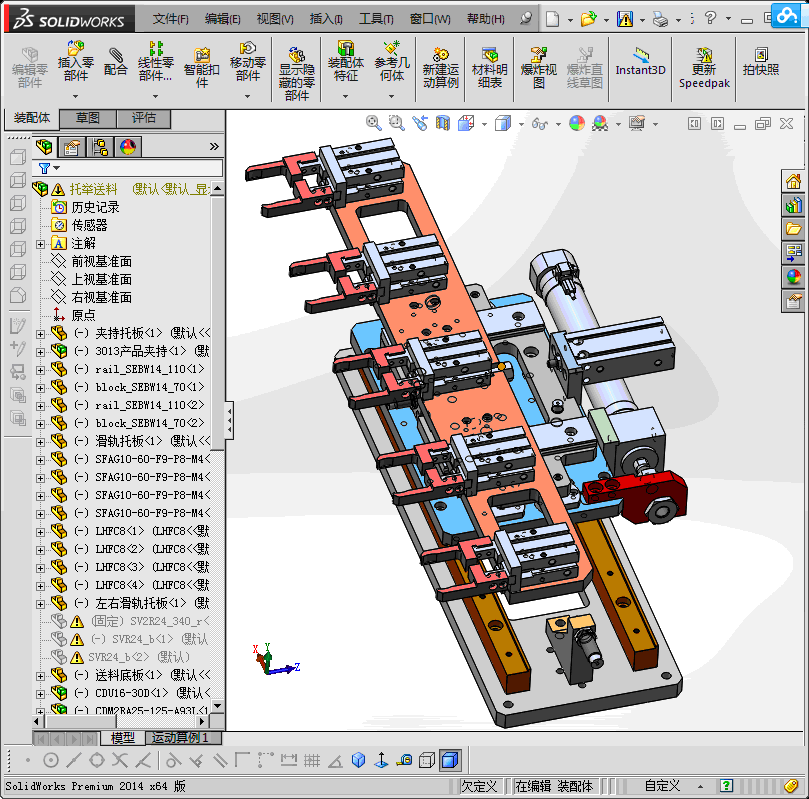Open Display Style cube icon
Screen dimensions: 809x799
(503, 123)
